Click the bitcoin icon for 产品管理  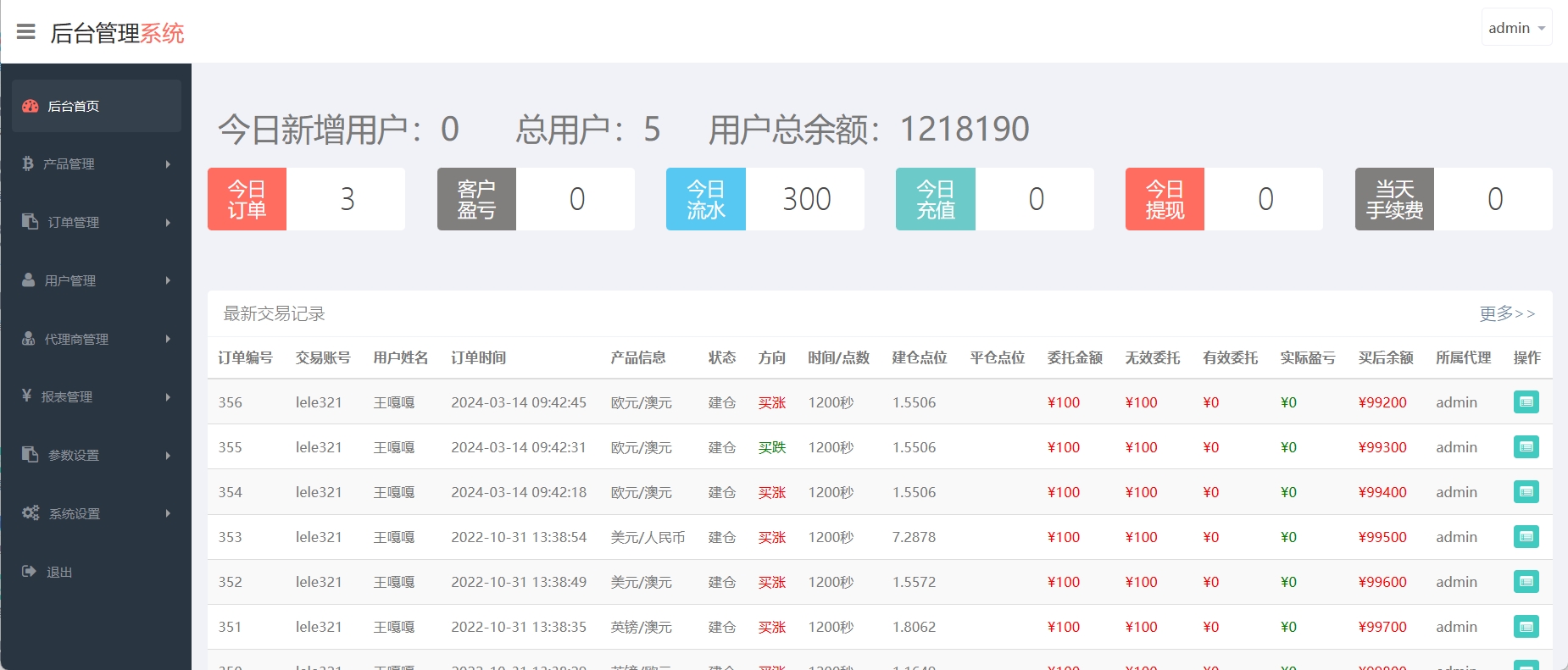tap(28, 163)
